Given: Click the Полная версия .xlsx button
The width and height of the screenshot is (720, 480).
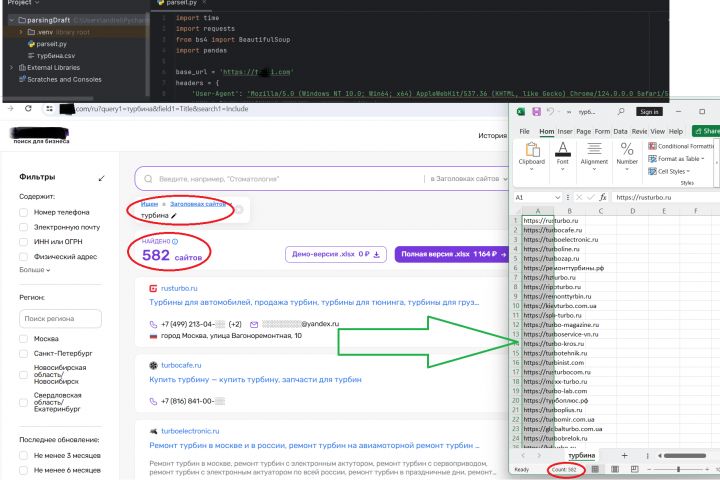Looking at the screenshot, I should 453,254.
